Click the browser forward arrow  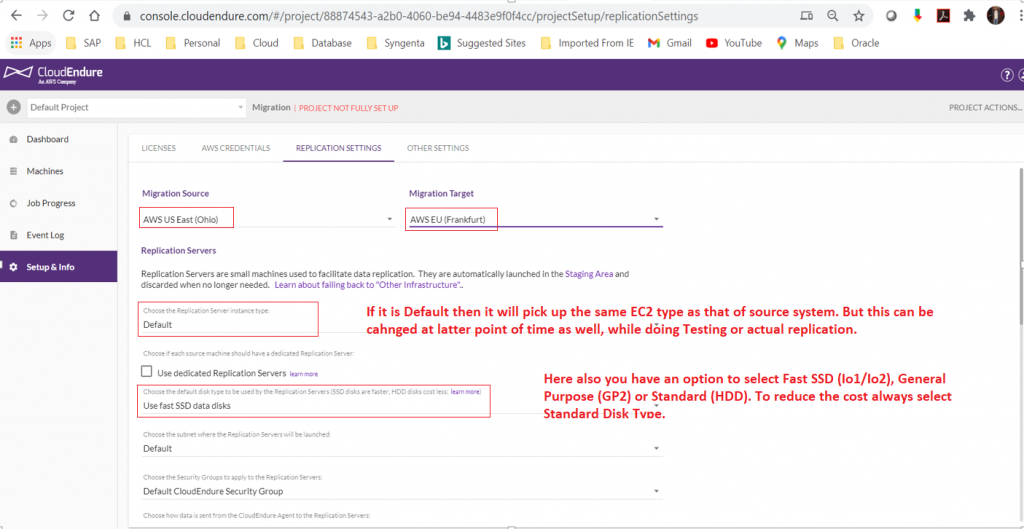click(x=42, y=16)
